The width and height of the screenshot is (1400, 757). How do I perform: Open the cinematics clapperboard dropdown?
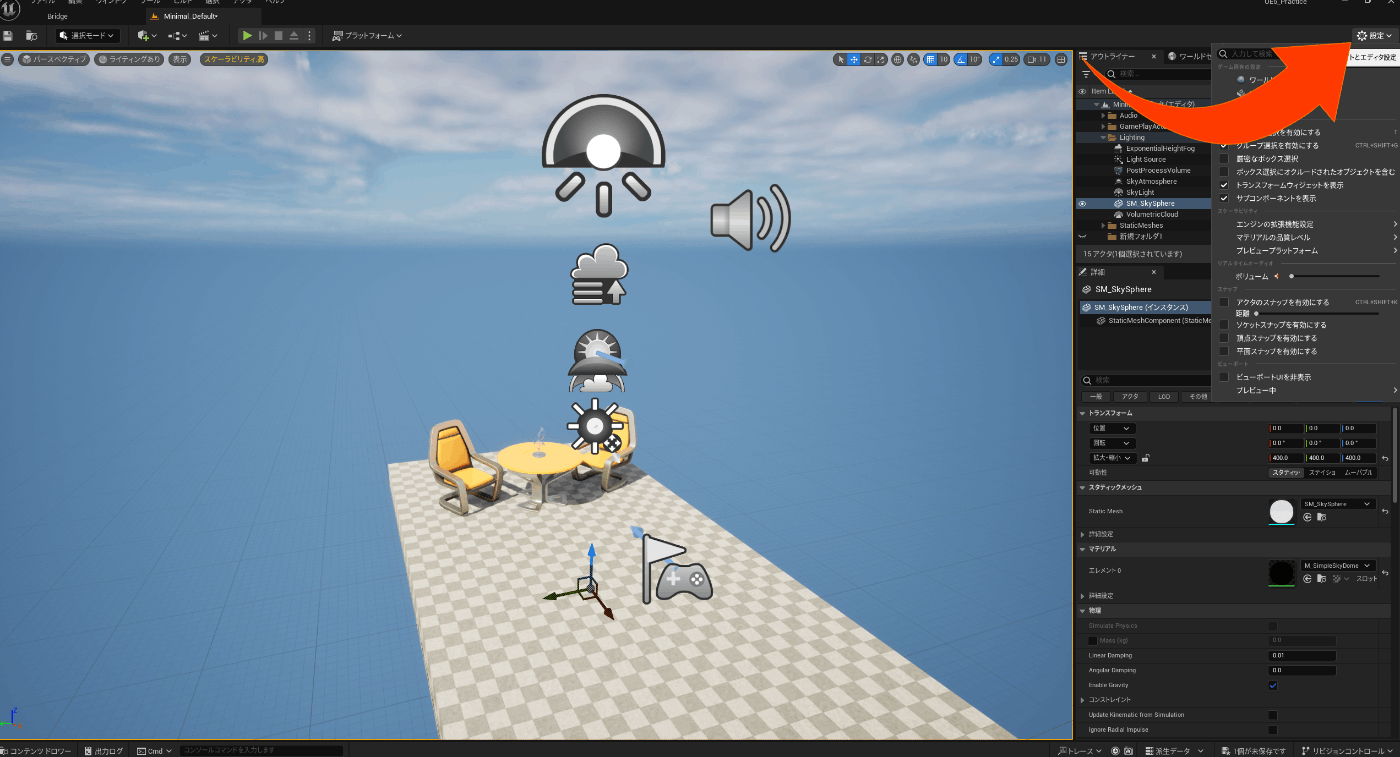tap(209, 35)
